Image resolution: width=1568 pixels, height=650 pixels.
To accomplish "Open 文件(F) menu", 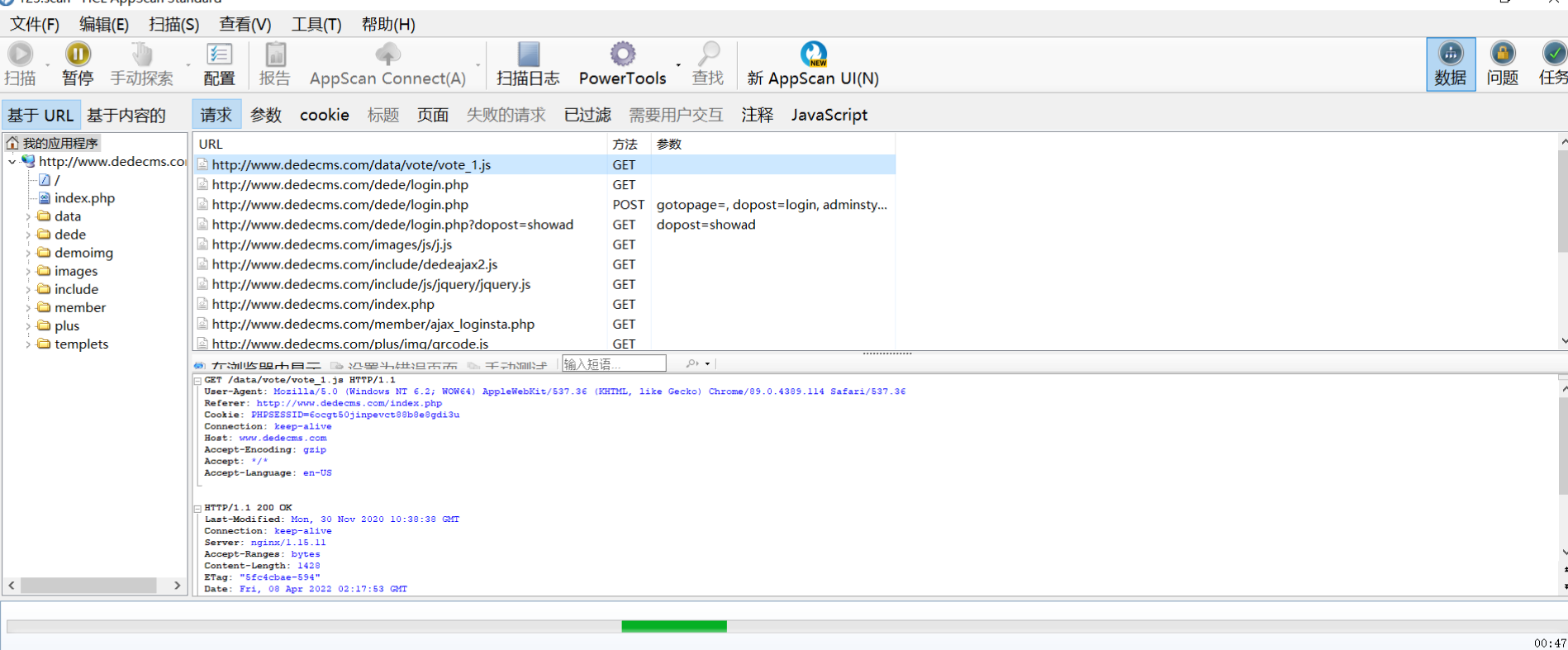I will [x=35, y=25].
